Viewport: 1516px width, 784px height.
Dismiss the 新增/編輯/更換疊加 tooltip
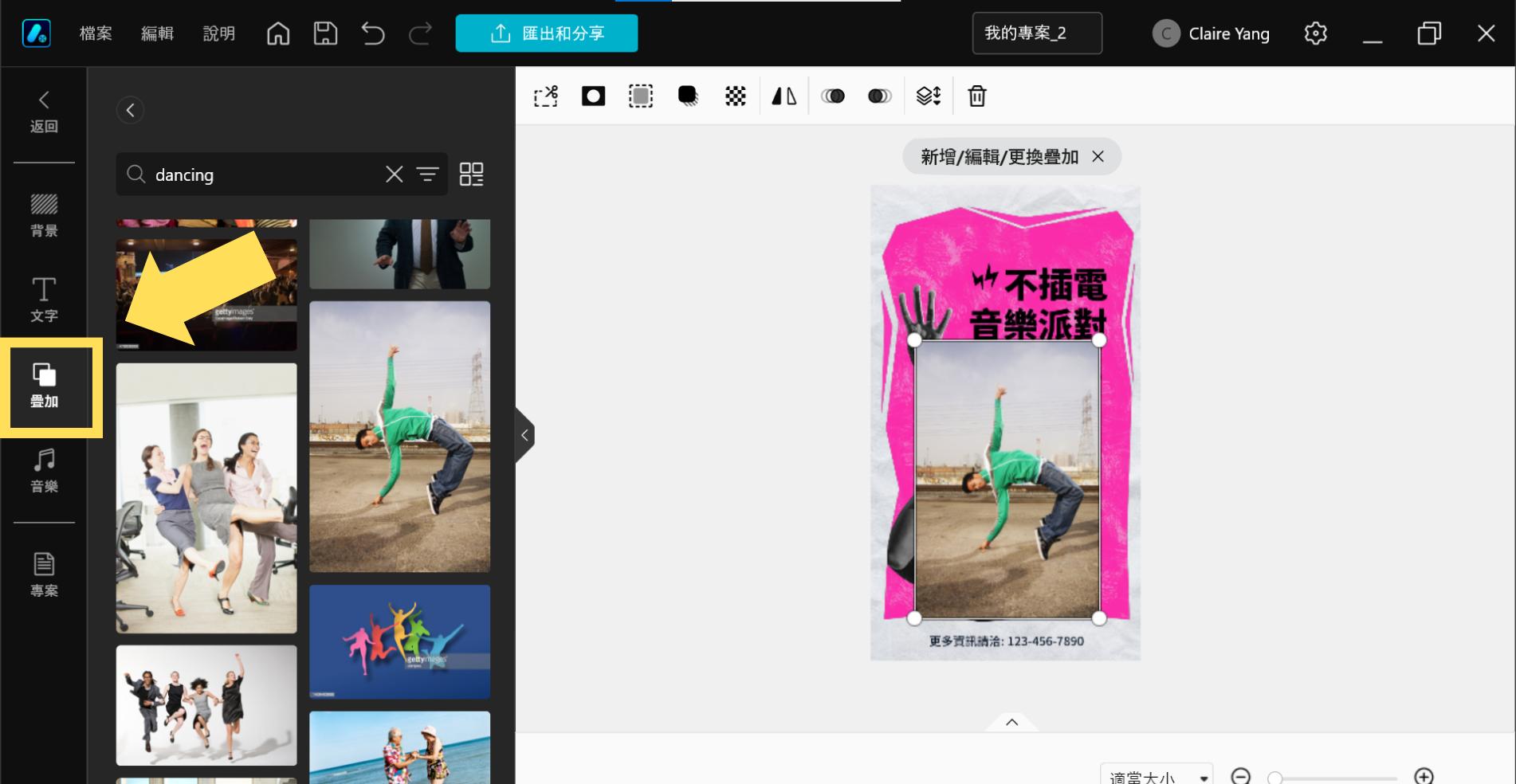coord(1098,157)
